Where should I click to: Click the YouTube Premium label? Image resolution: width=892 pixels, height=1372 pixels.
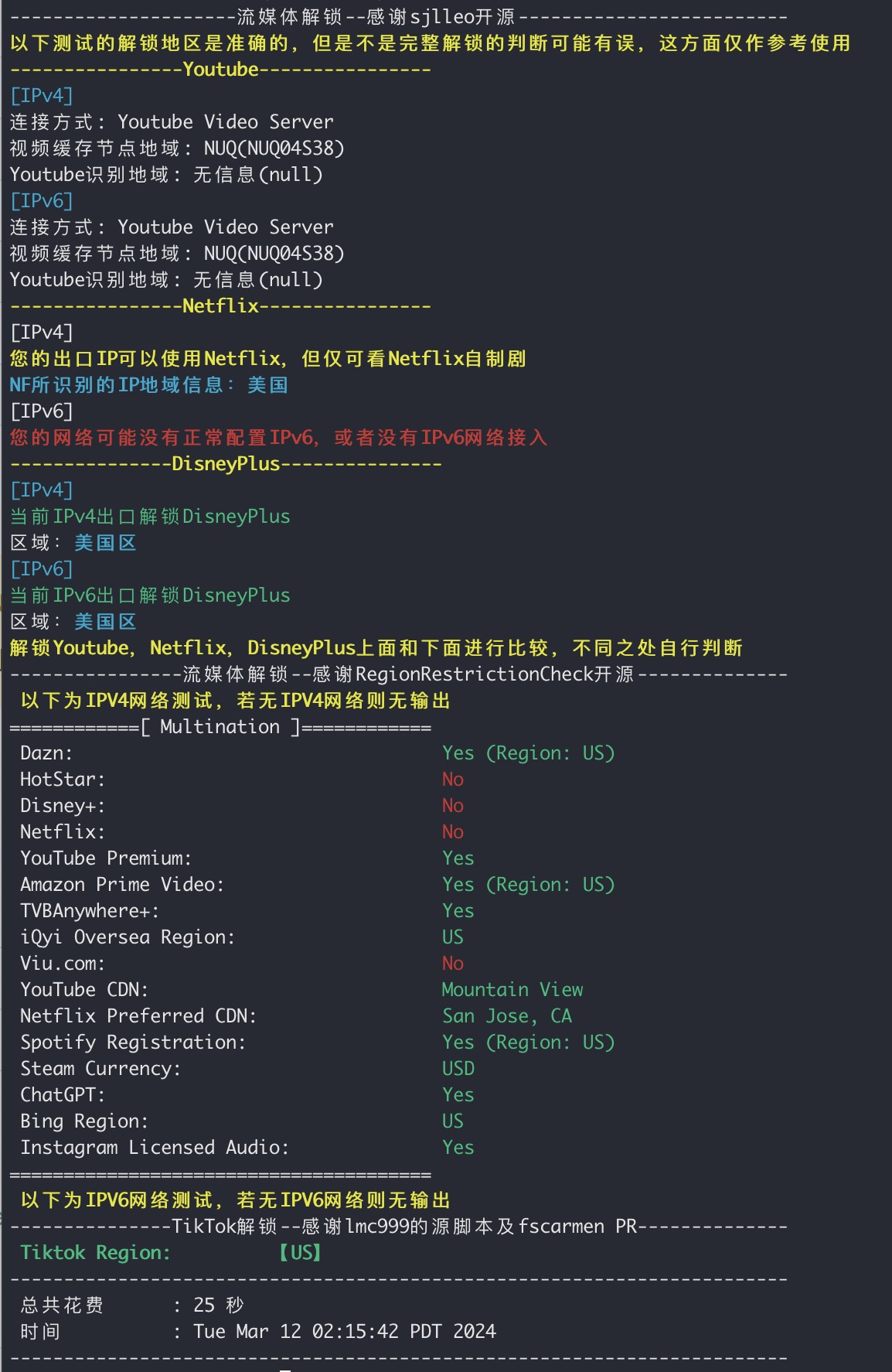(x=106, y=858)
